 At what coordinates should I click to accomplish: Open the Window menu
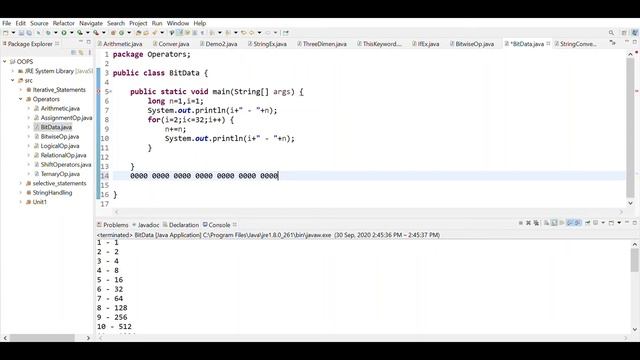tap(178, 23)
